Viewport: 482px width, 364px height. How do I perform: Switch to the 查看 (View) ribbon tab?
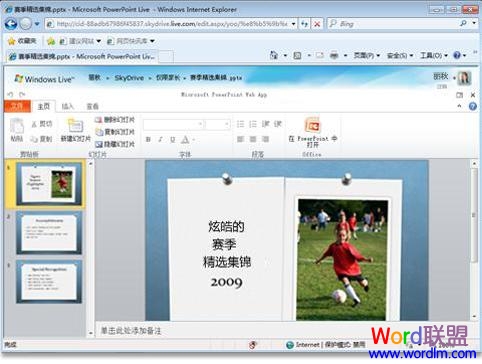[92, 106]
